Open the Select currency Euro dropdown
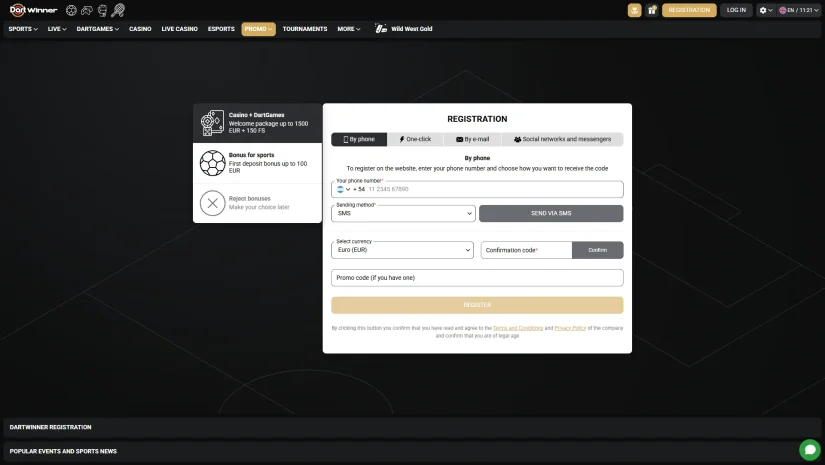The width and height of the screenshot is (825, 465). pyautogui.click(x=403, y=250)
